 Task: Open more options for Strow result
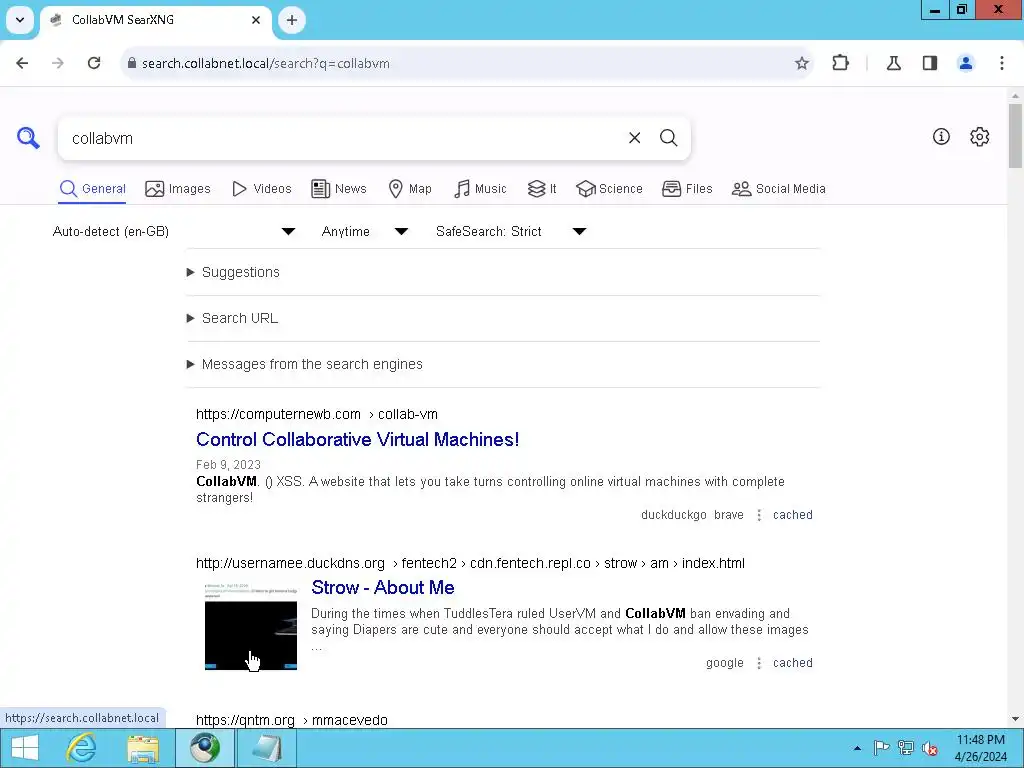pos(759,663)
